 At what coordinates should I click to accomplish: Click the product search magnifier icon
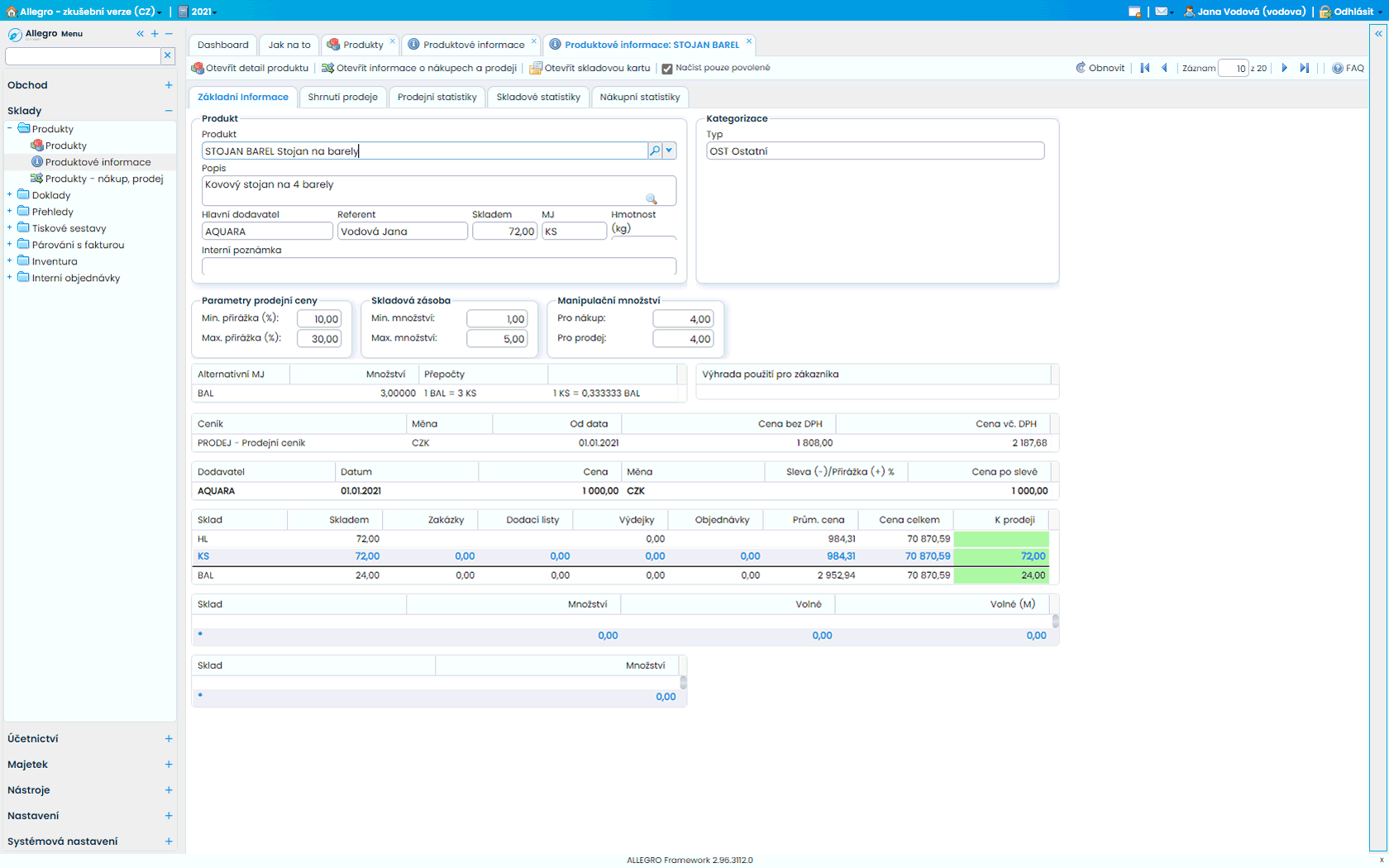(x=655, y=150)
